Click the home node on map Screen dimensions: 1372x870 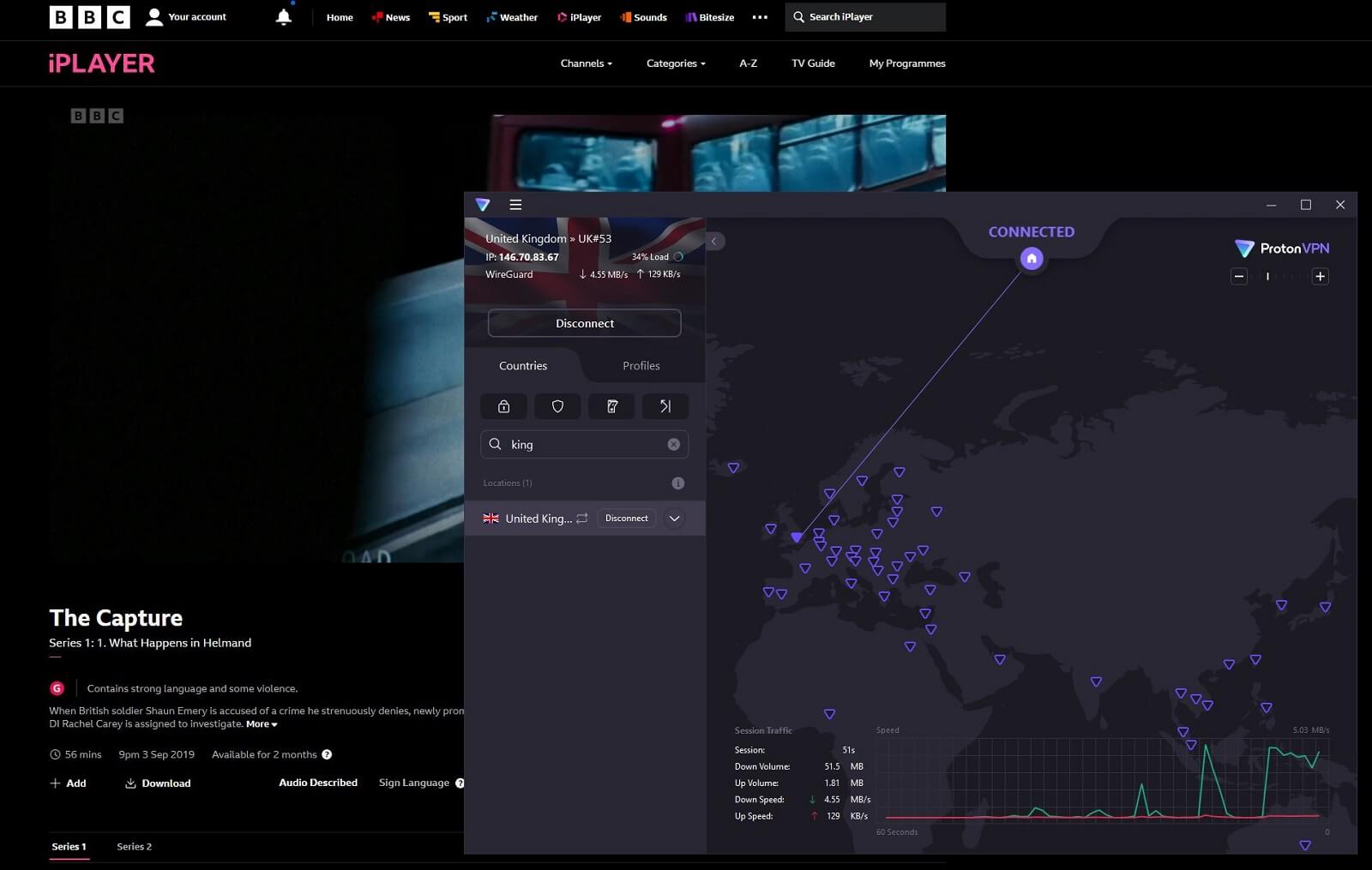pyautogui.click(x=1032, y=258)
